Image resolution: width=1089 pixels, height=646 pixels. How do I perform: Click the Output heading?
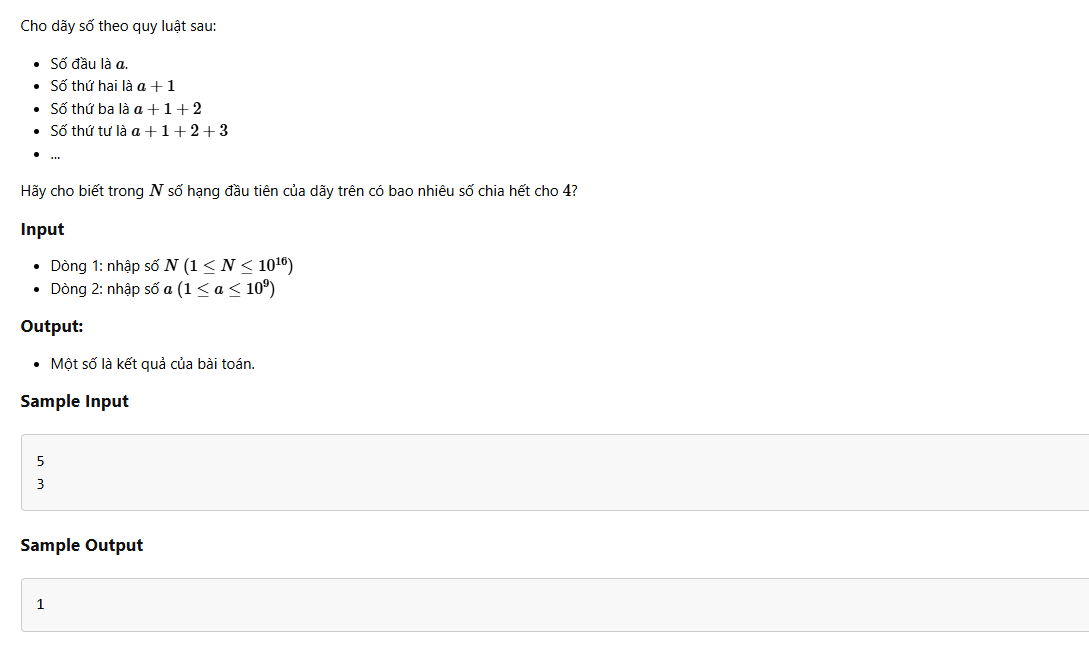tap(52, 326)
